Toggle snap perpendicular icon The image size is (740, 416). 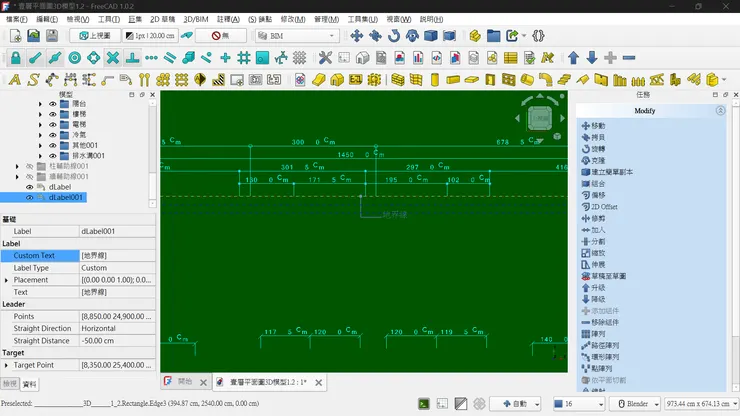coord(132,58)
